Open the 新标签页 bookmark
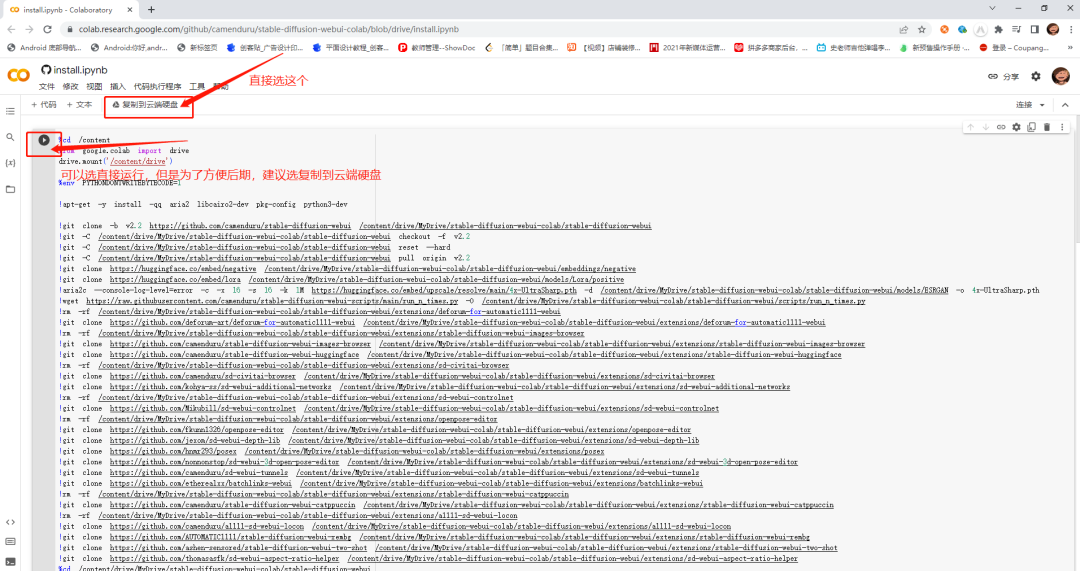This screenshot has width=1080, height=571. click(x=197, y=48)
